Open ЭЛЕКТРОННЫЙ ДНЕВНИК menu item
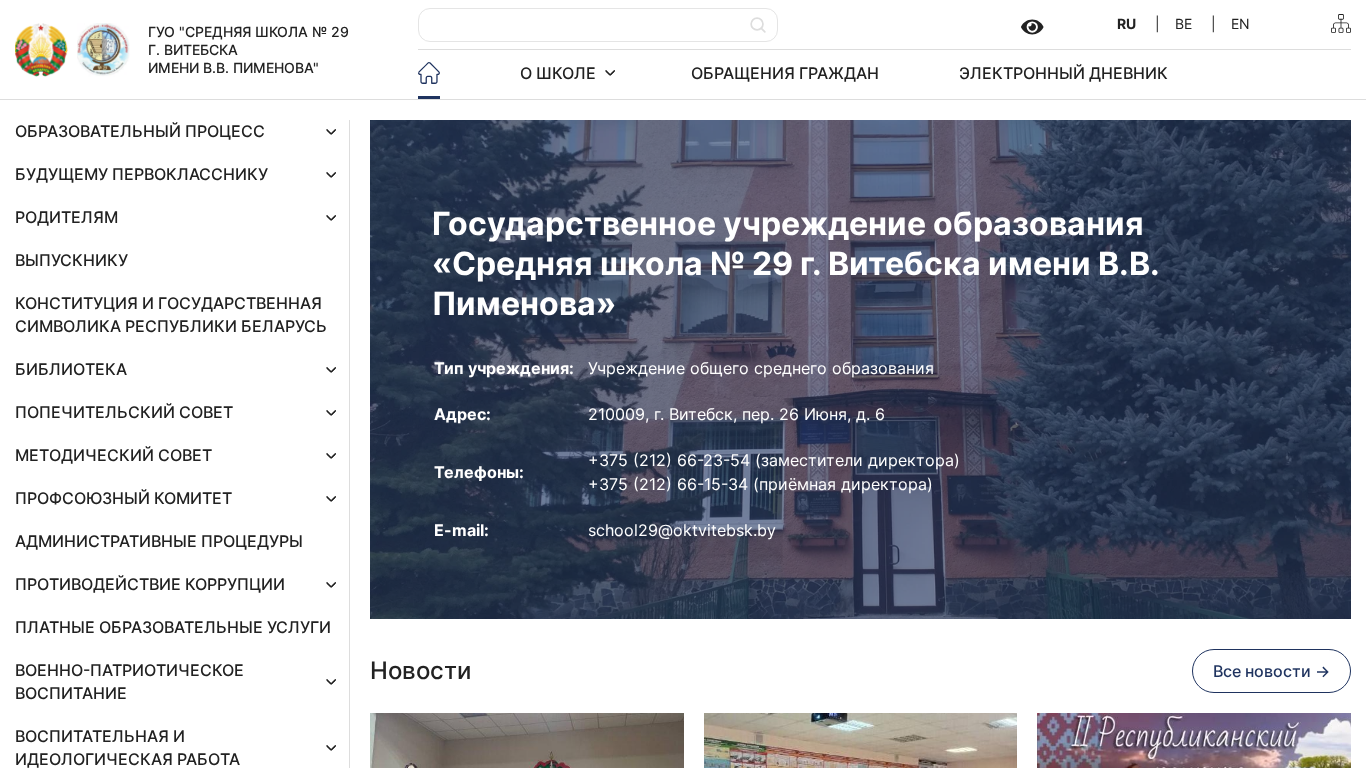The height and width of the screenshot is (768, 1366). pos(1062,73)
